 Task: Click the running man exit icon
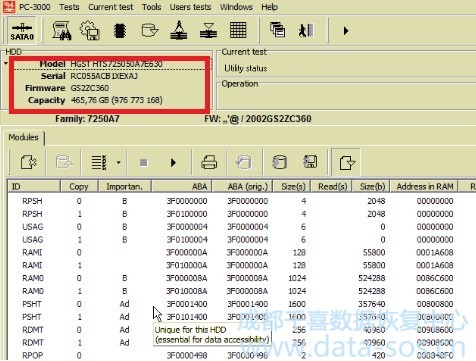tap(306, 31)
